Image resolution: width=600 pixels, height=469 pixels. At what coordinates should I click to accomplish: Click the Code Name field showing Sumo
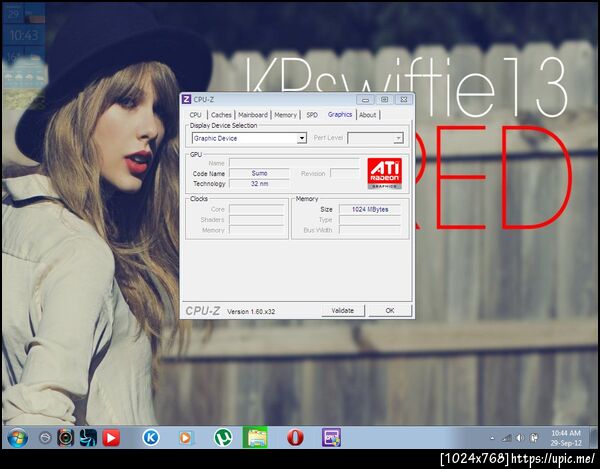tap(259, 173)
